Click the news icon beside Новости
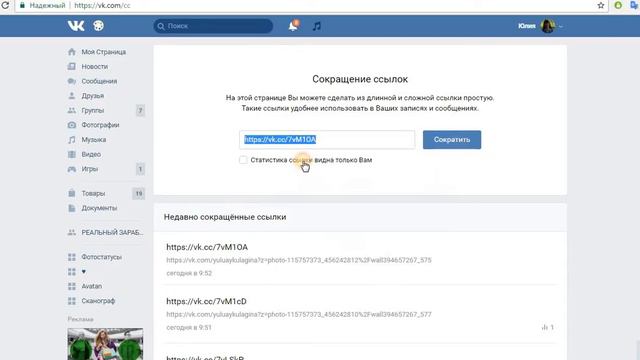Screen dimensions: 640x360 click(72, 66)
